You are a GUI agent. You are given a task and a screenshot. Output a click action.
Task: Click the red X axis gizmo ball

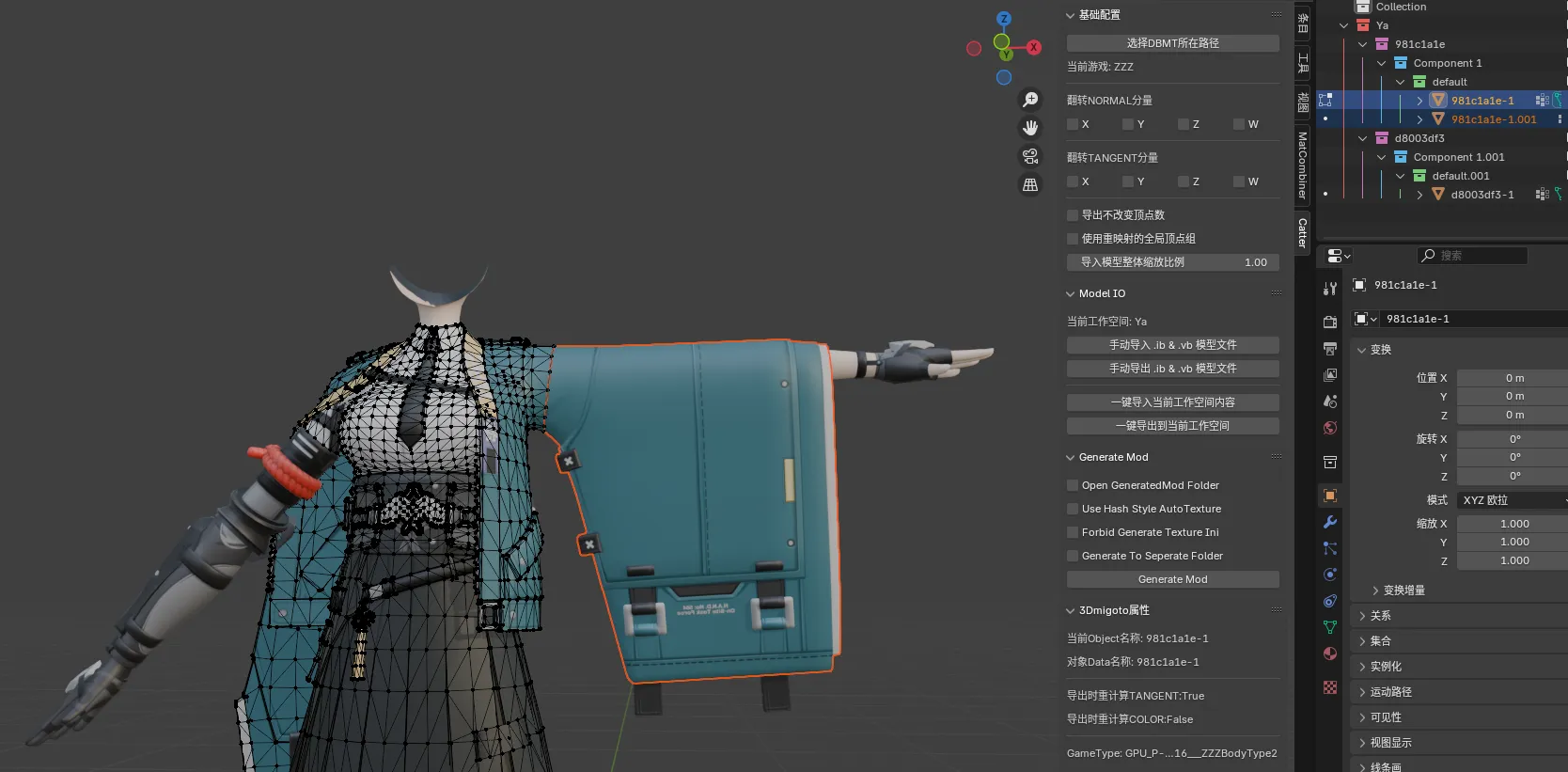point(1033,47)
